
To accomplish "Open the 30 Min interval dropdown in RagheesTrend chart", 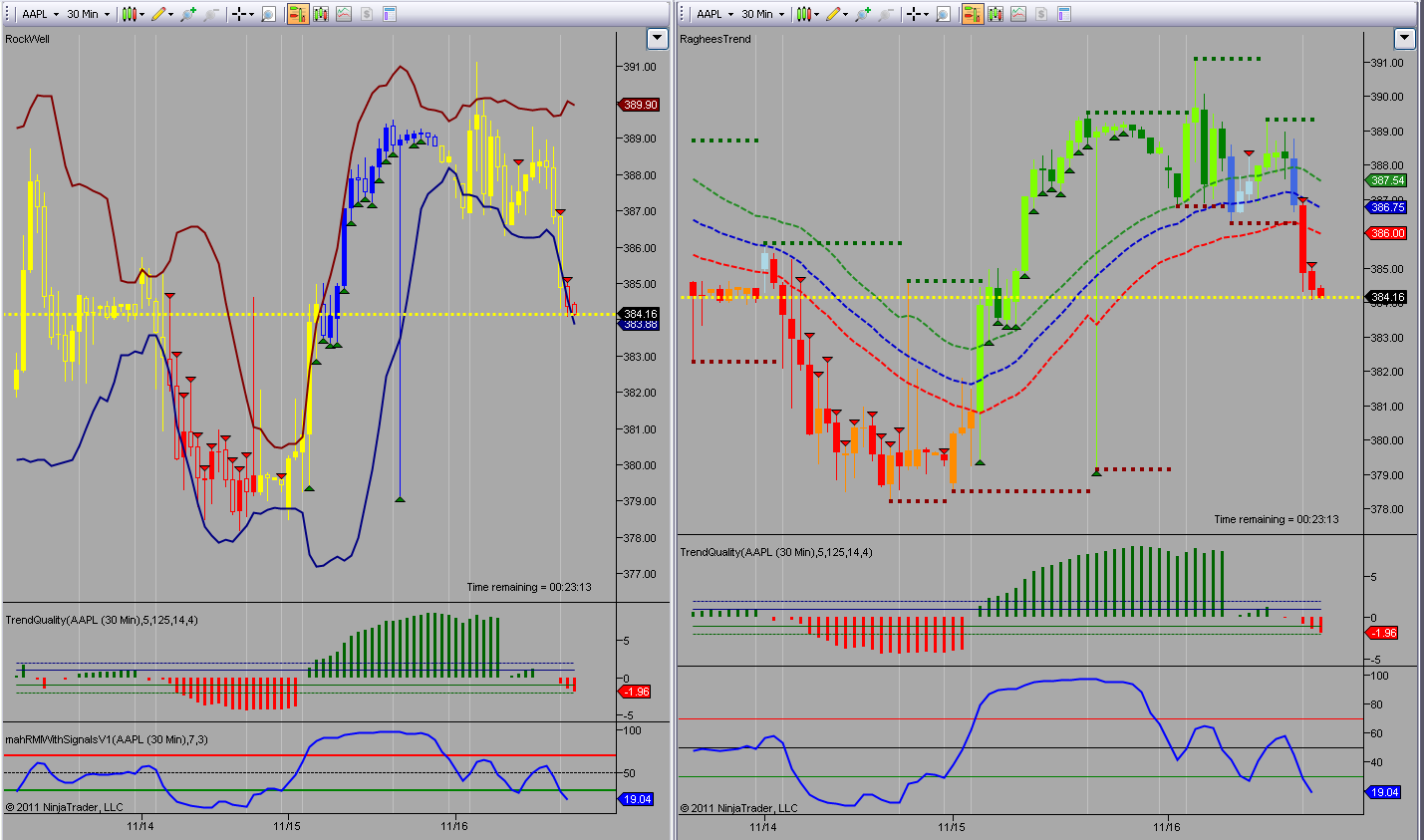I will [763, 14].
